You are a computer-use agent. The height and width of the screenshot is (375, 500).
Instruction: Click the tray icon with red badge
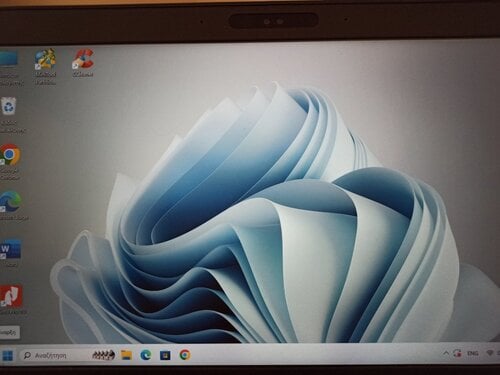pos(457,353)
